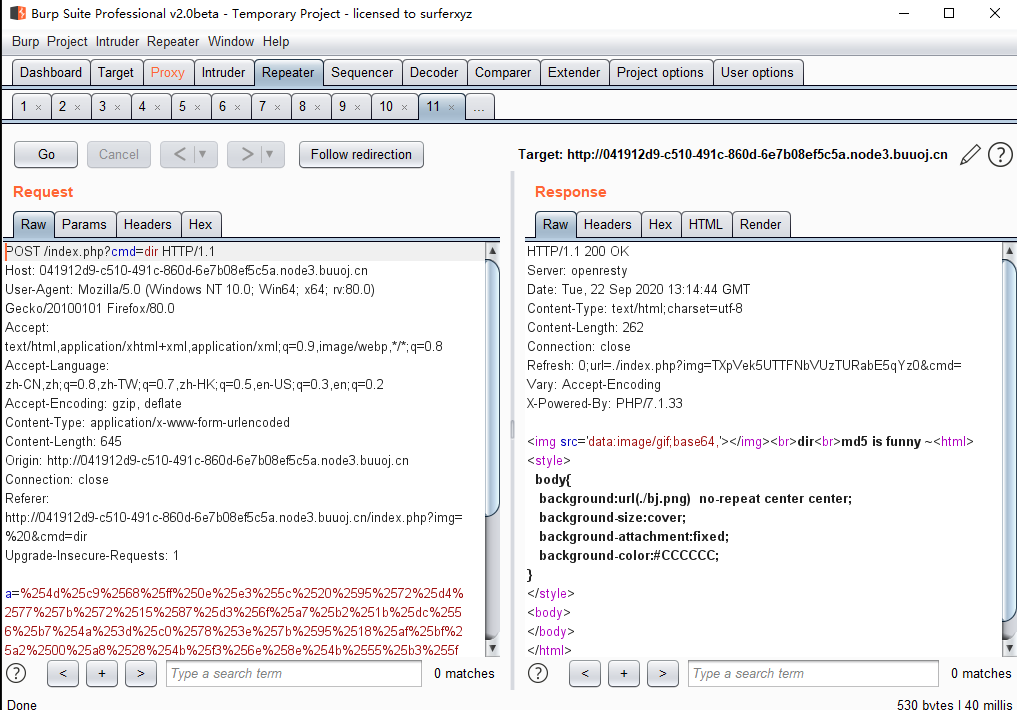Open the Project menu

tap(67, 41)
